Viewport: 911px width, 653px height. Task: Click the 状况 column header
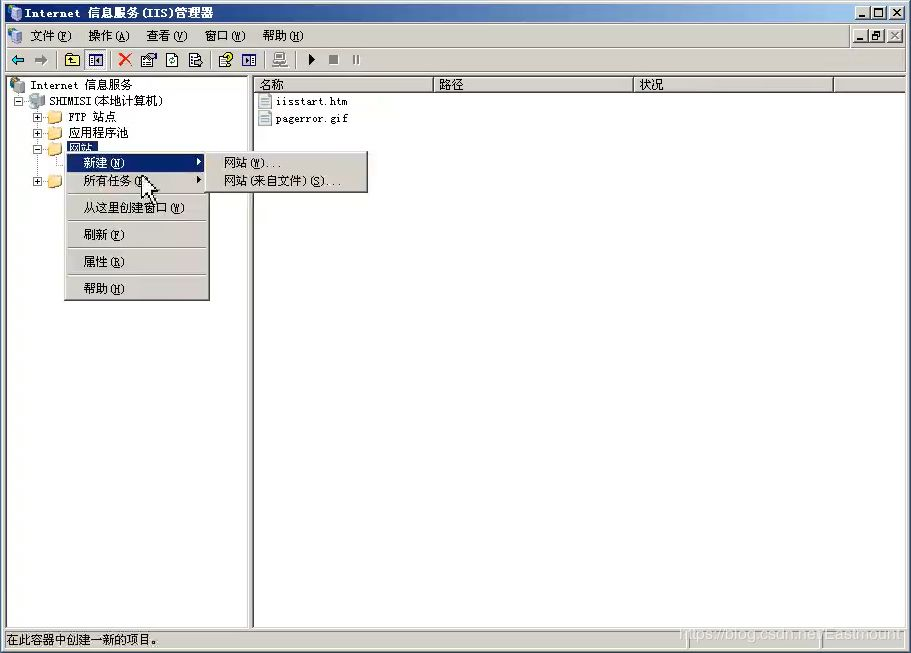point(733,85)
